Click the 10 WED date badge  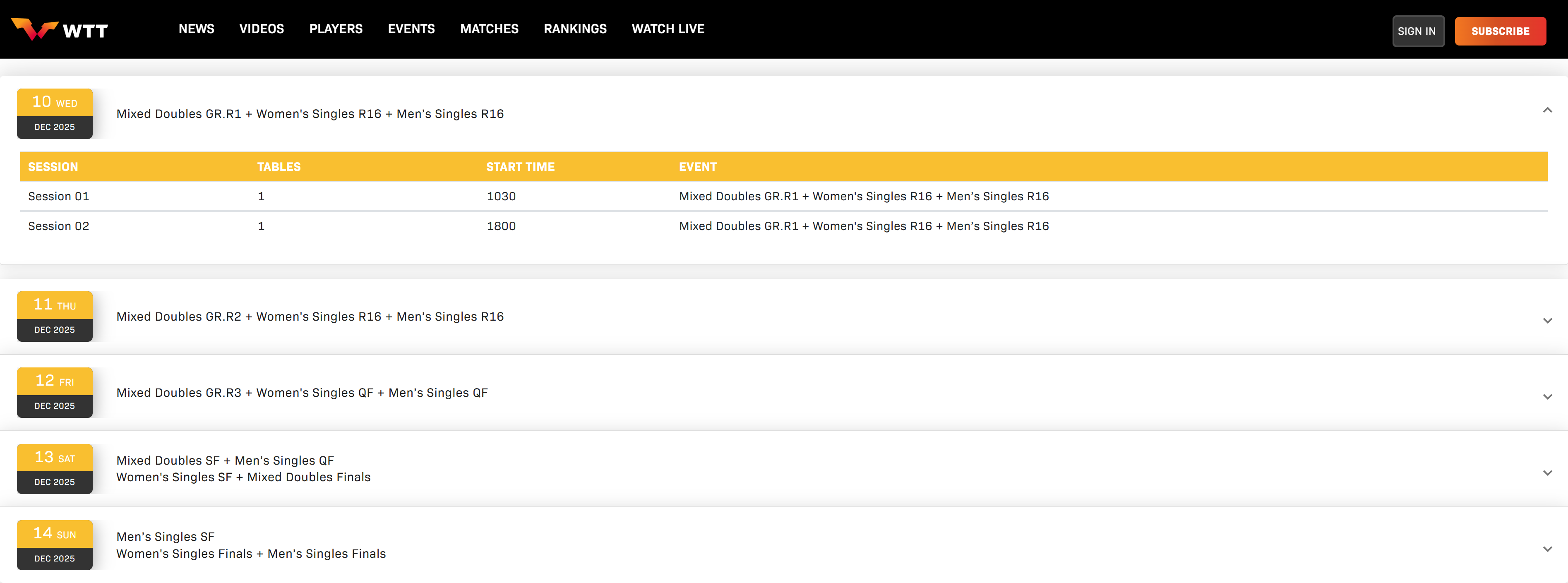coord(55,114)
